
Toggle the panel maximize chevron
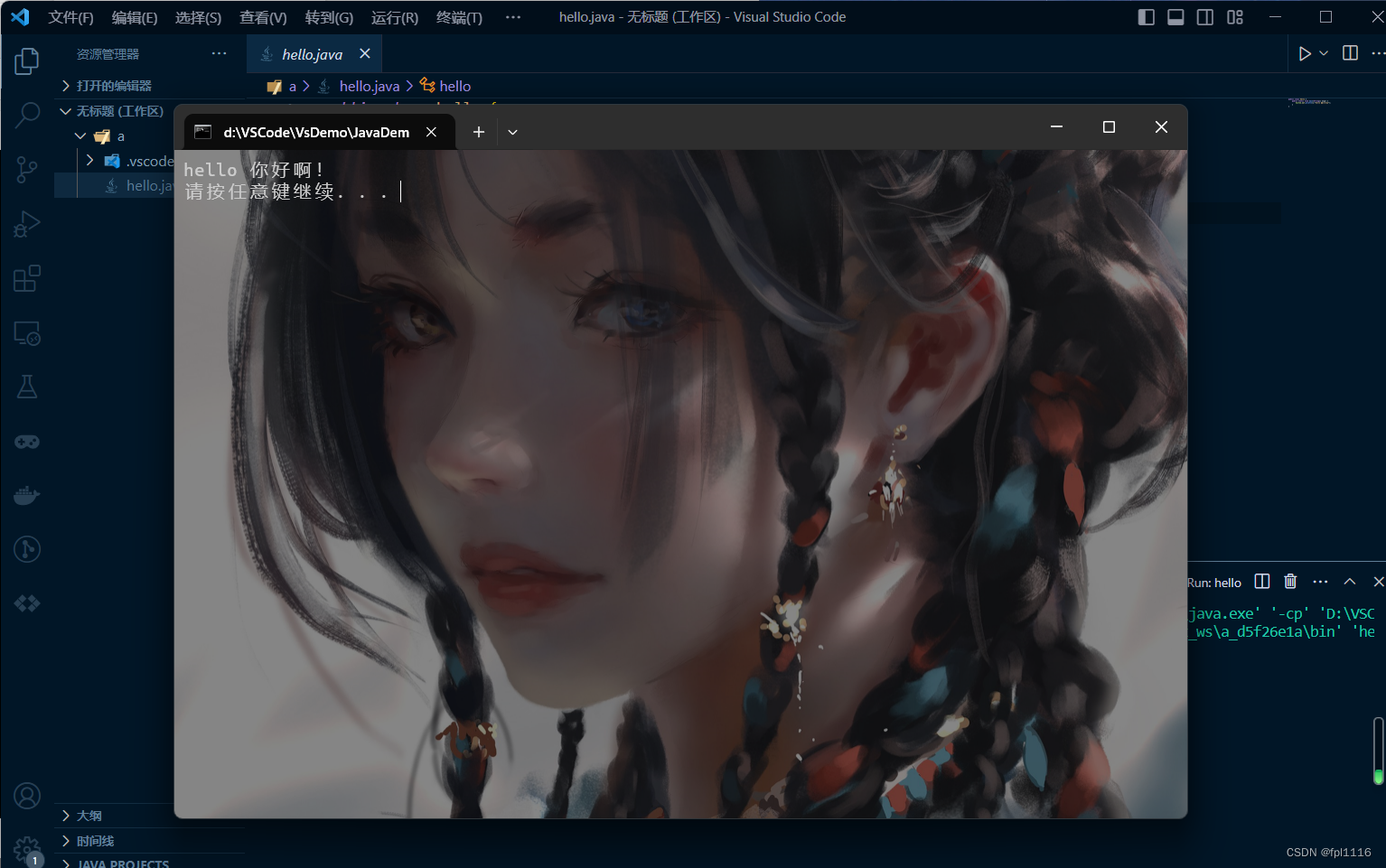click(x=1350, y=582)
